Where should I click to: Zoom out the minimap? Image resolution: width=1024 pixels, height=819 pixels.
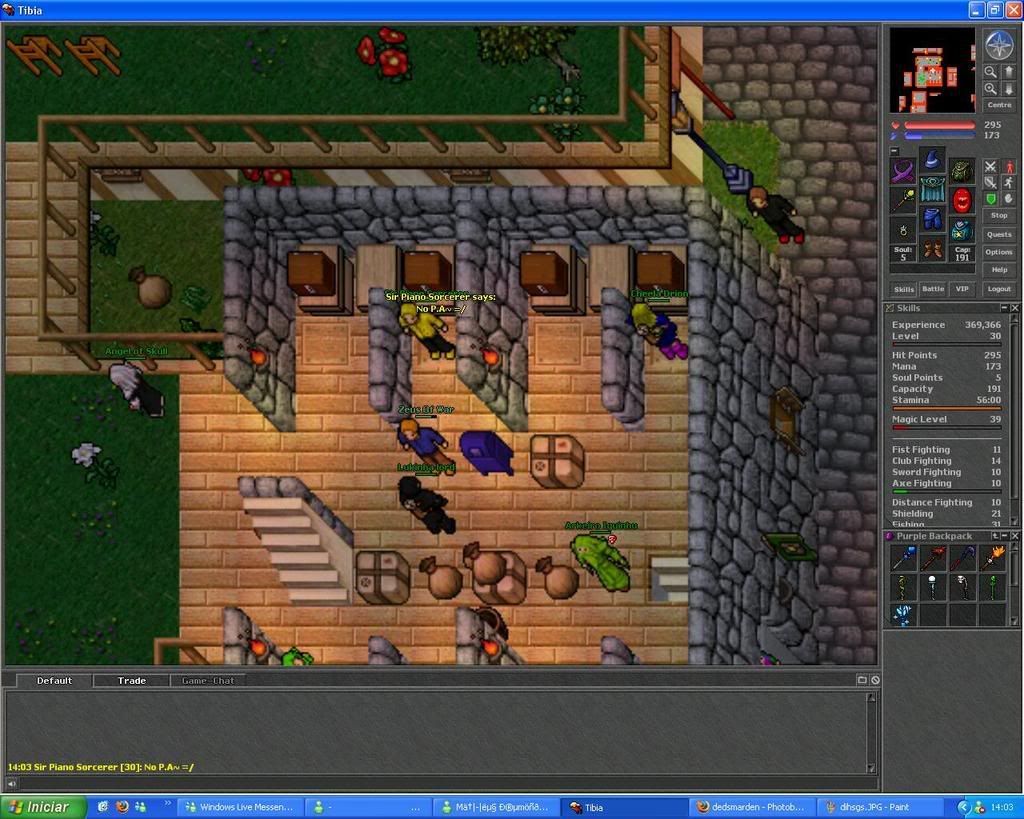(x=990, y=72)
